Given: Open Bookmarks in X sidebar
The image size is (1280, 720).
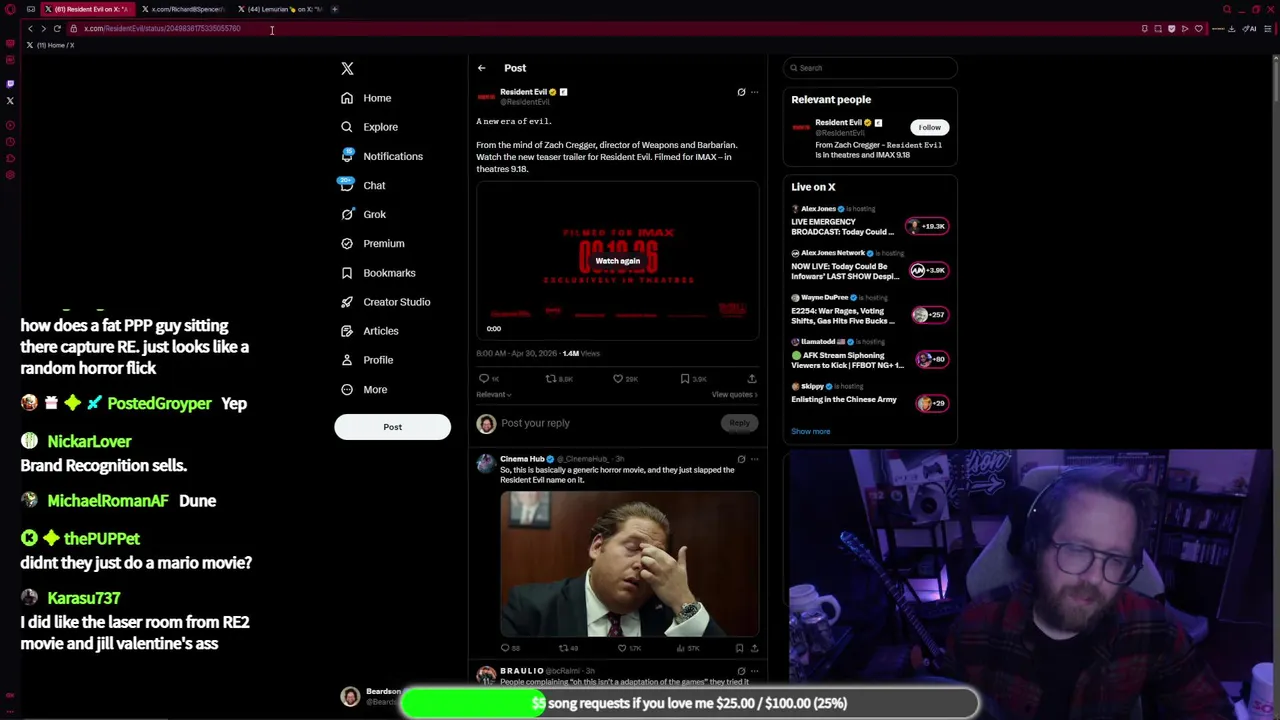Looking at the screenshot, I should point(377,272).
